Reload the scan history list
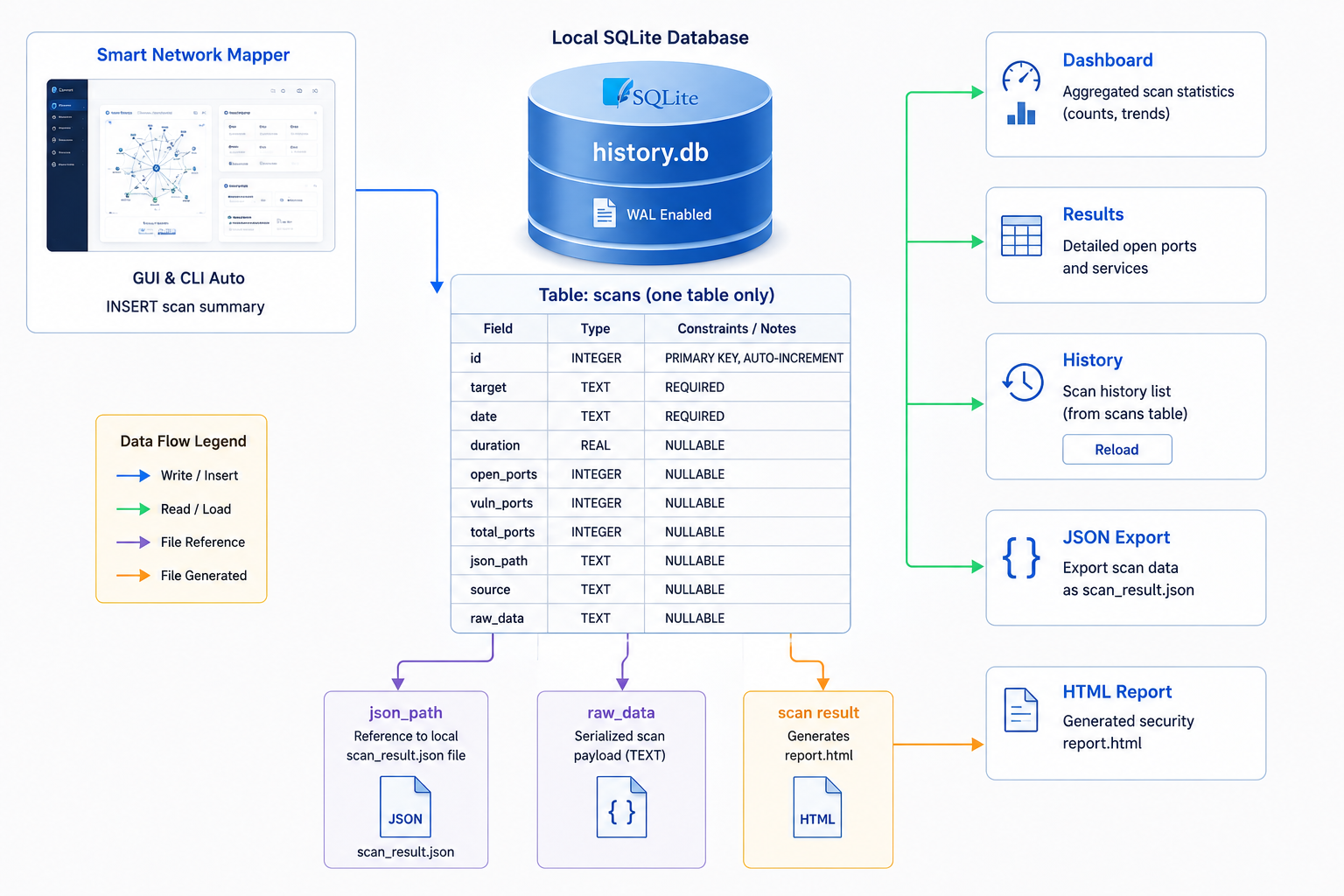 point(1117,450)
